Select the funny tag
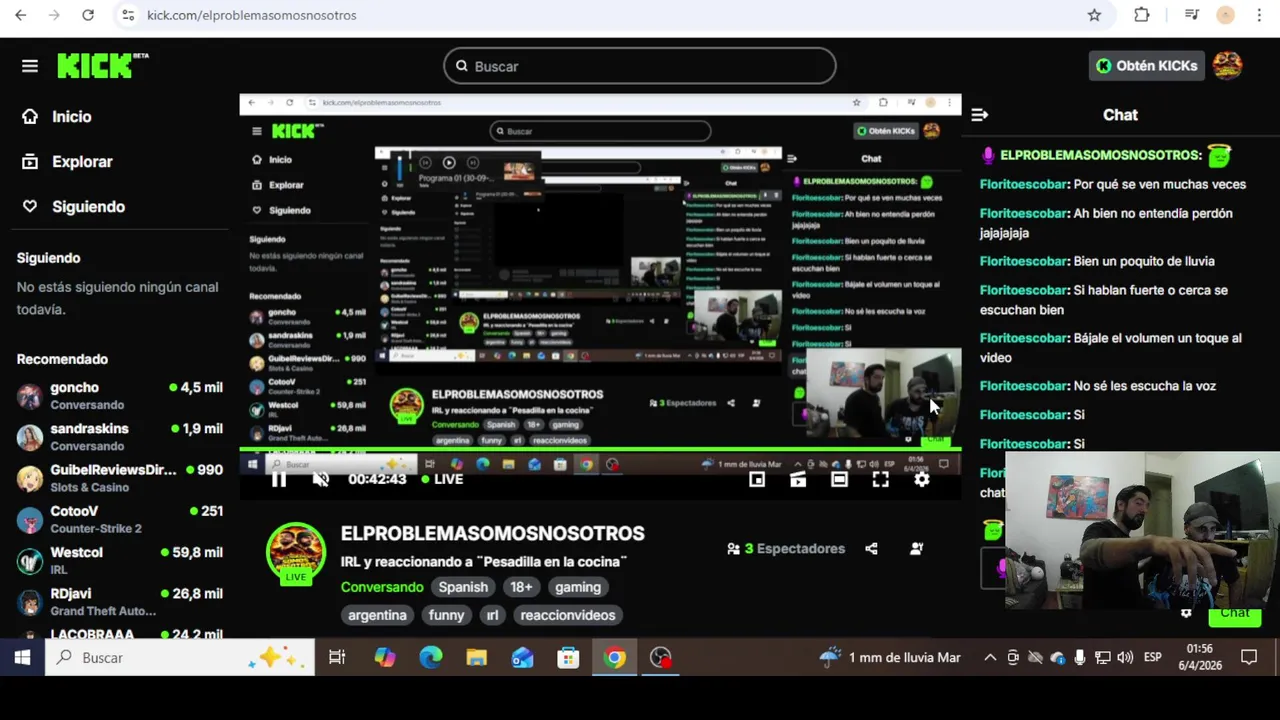Viewport: 1280px width, 720px height. pos(446,615)
